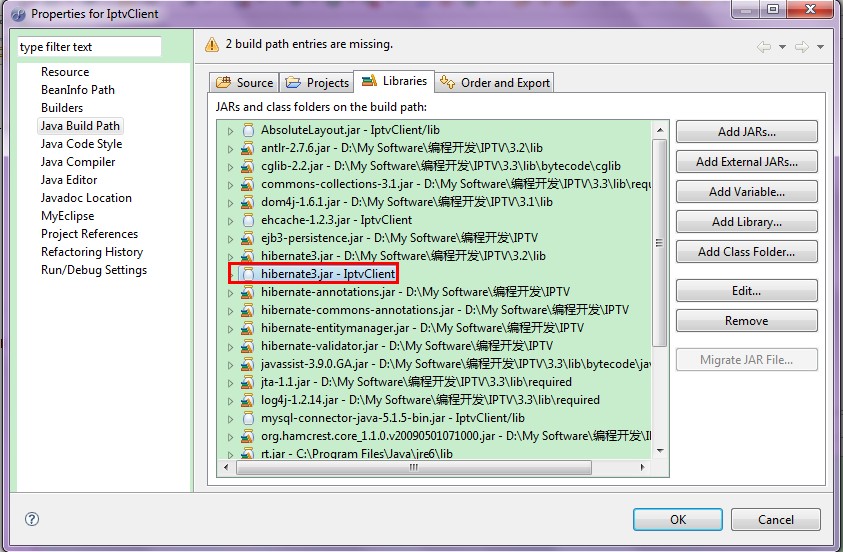Expand the dom4j-1.6.1.jar entry
Image resolution: width=843 pixels, height=552 pixels.
pos(230,203)
